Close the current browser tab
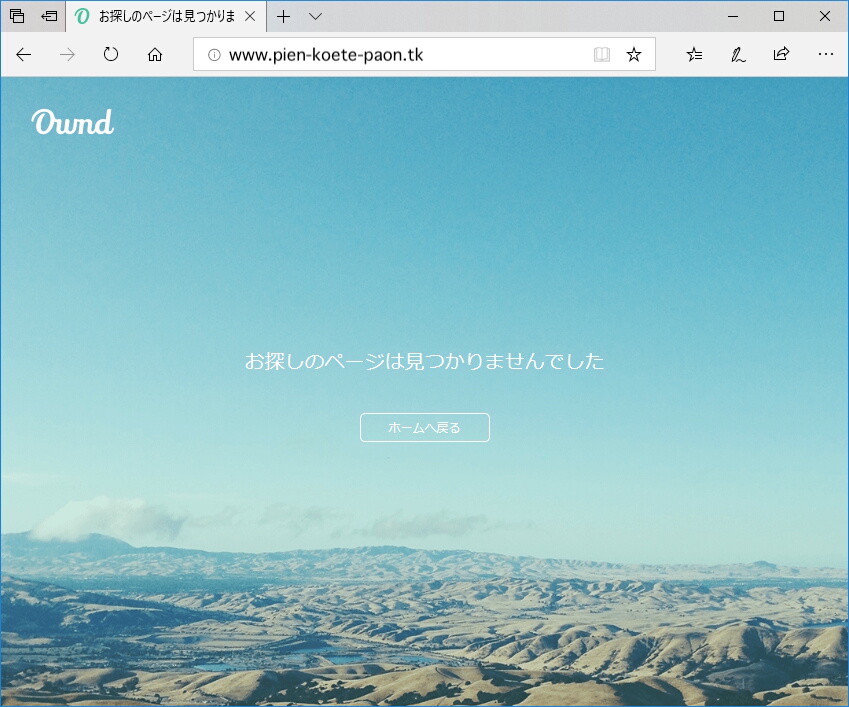The image size is (849, 707). [250, 16]
